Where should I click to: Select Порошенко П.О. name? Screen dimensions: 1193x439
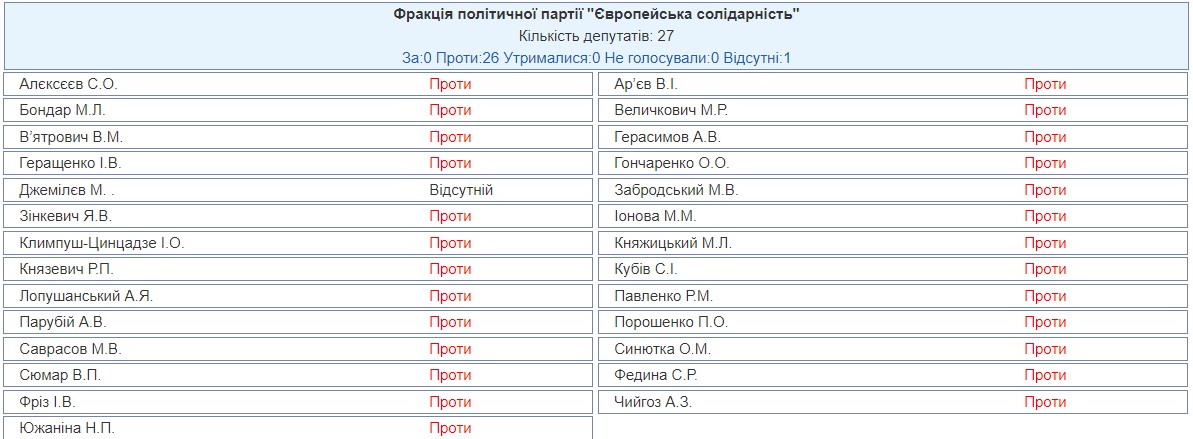tap(671, 322)
